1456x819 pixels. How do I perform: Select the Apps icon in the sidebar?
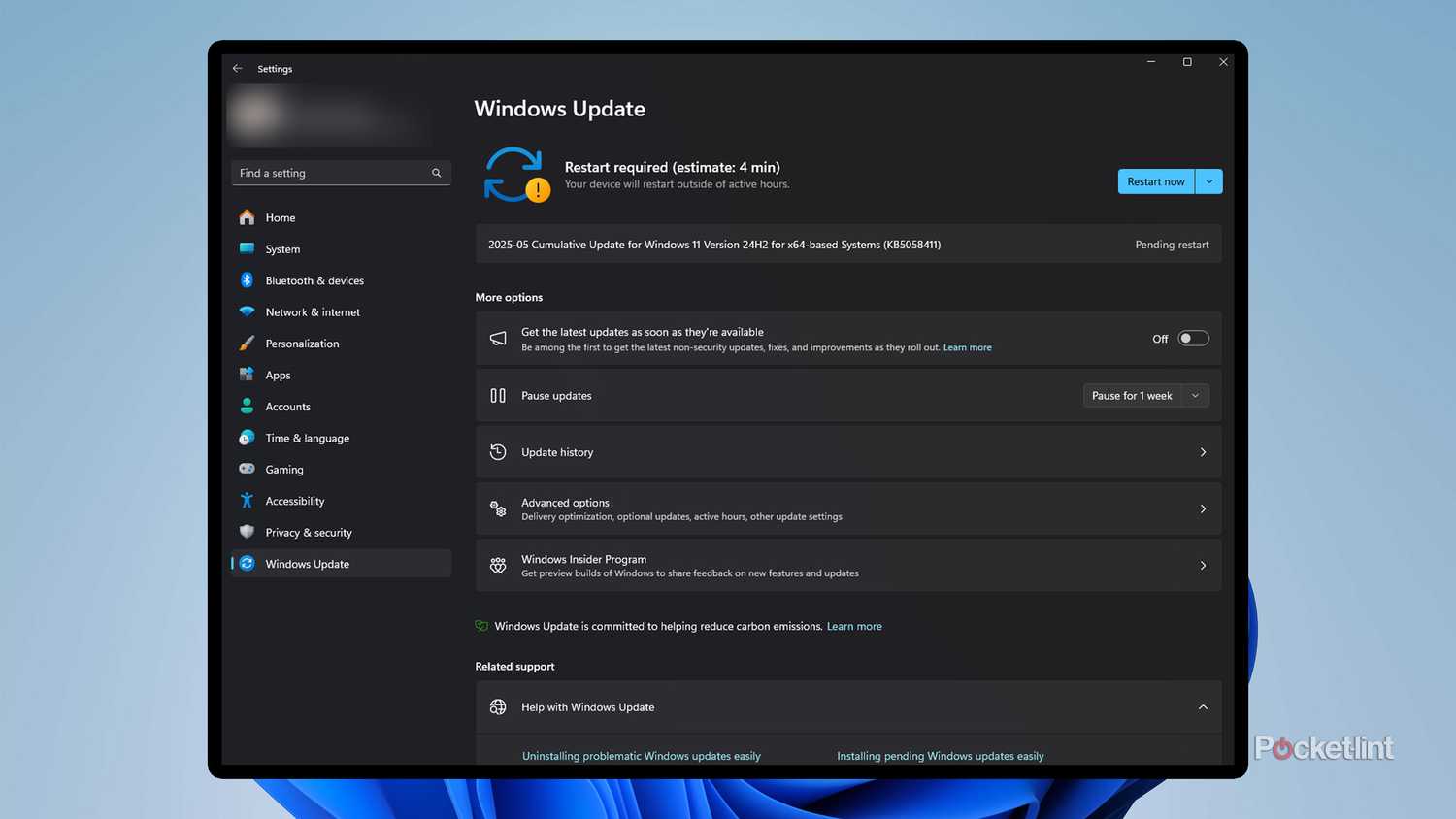tap(247, 375)
